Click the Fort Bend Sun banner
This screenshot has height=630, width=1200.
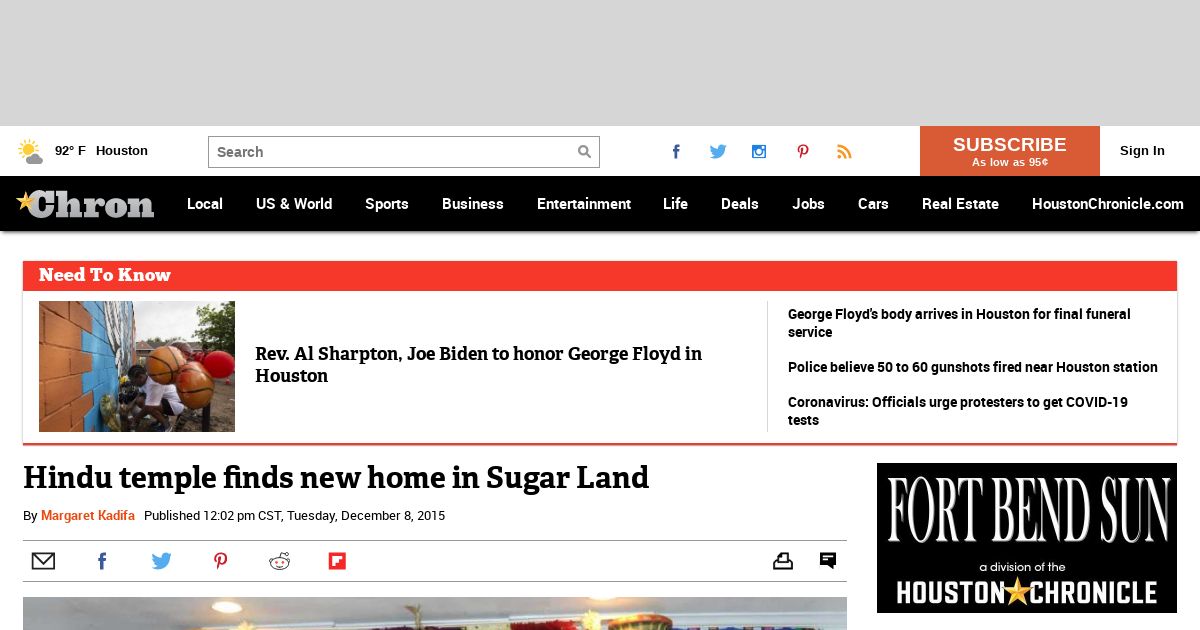(1027, 538)
